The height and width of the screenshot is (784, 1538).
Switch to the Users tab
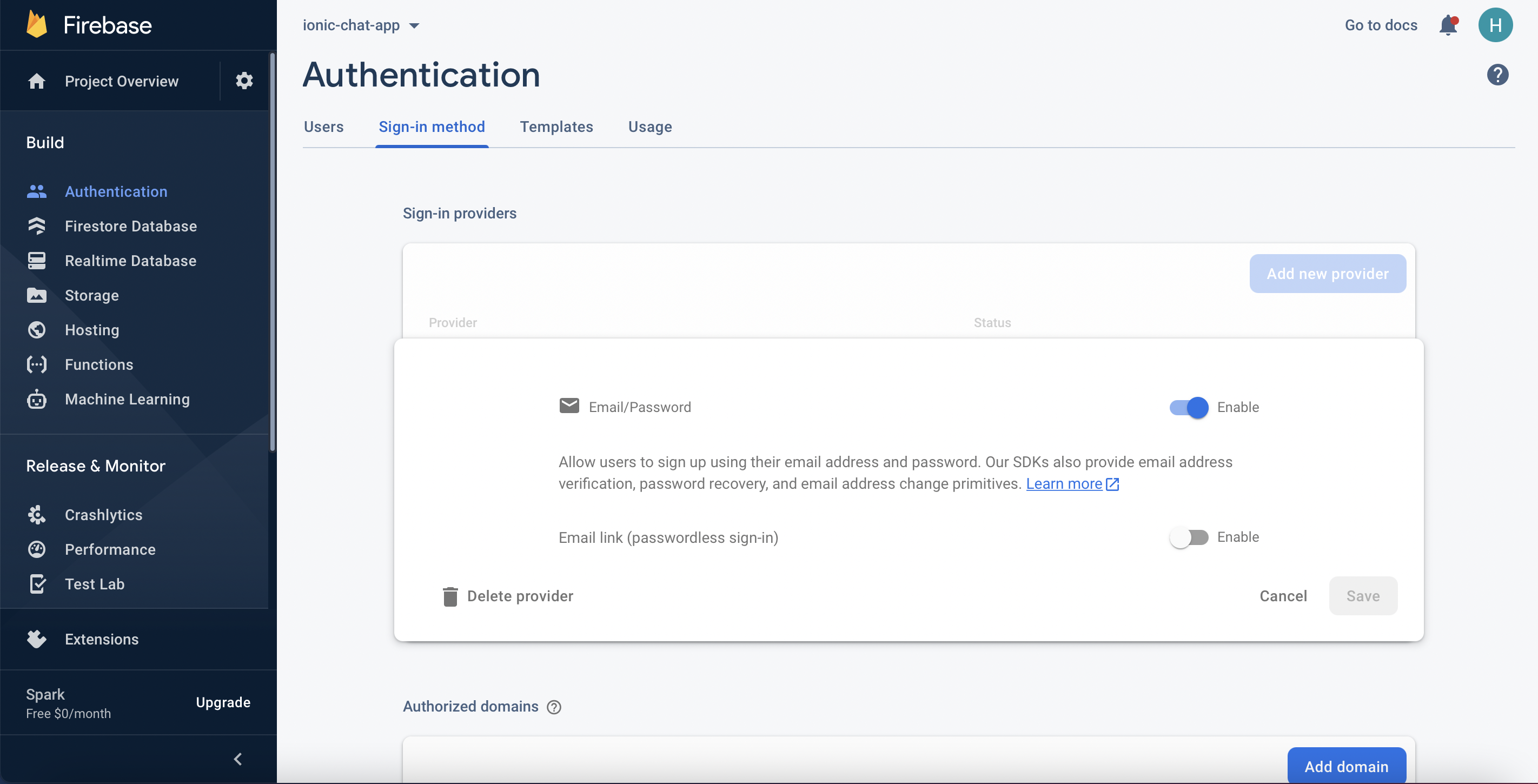pyautogui.click(x=323, y=127)
